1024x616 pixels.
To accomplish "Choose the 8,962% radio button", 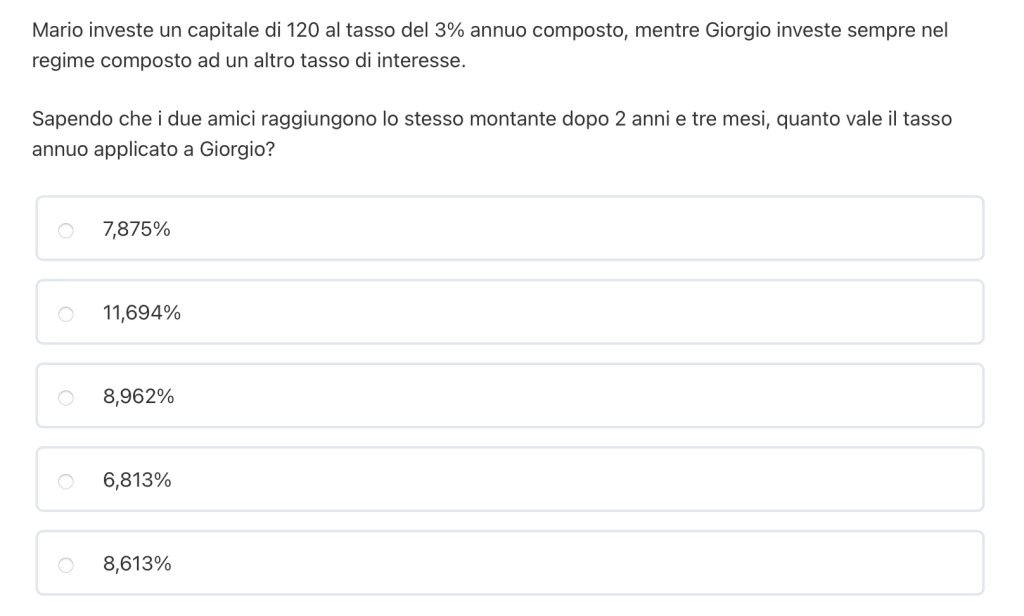I will [x=66, y=397].
